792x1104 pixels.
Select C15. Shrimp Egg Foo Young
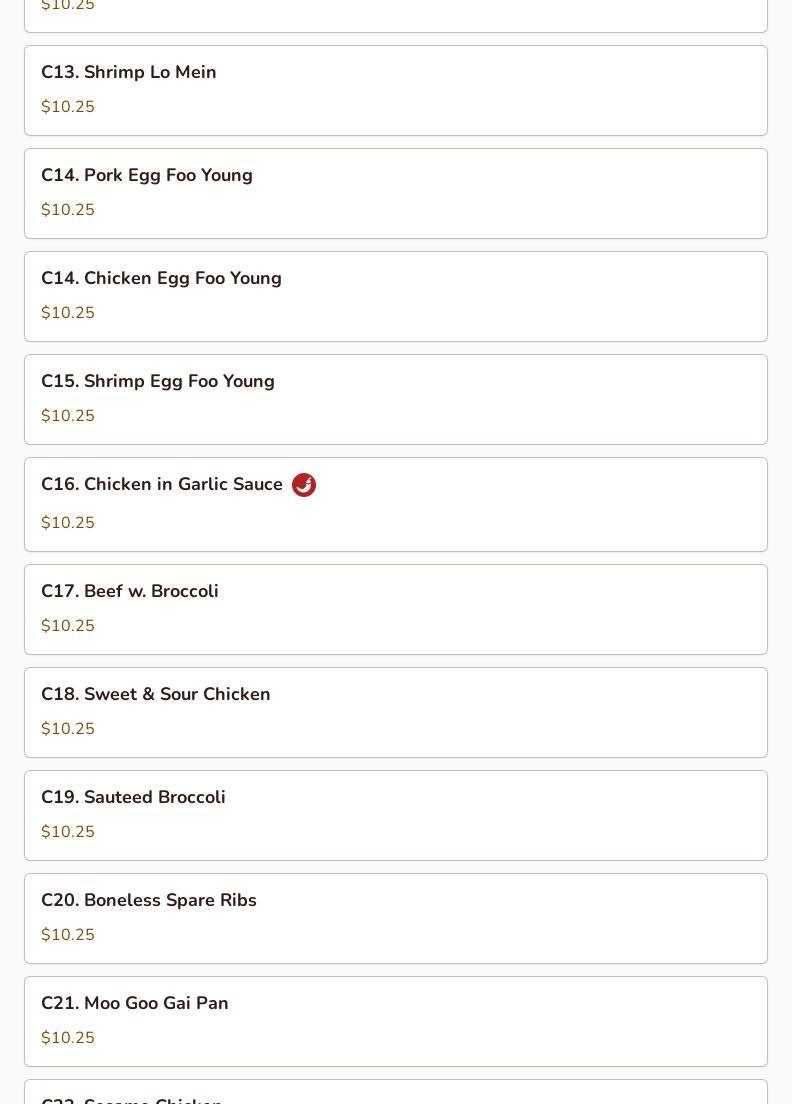tap(396, 399)
